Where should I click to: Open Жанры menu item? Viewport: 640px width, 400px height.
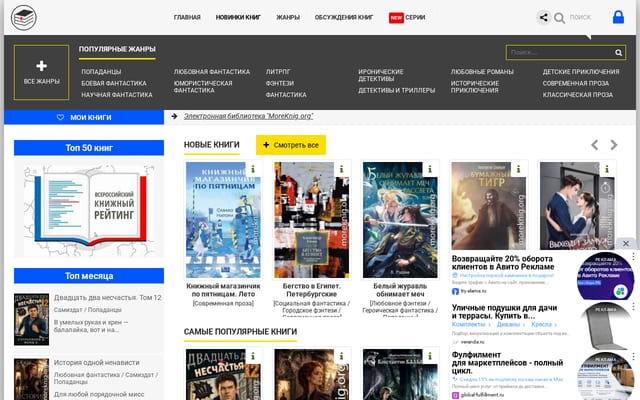pos(288,17)
